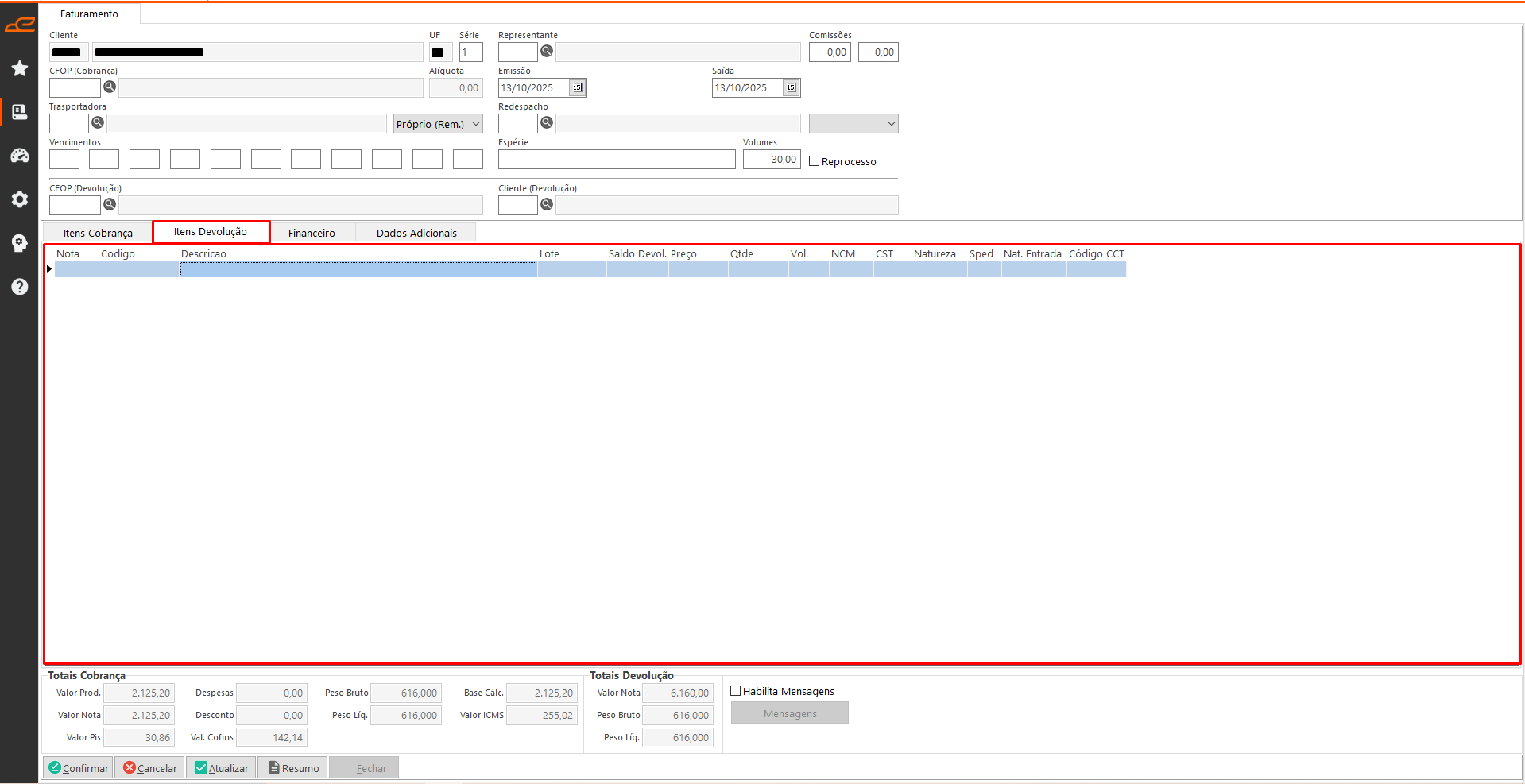Search Transportadora with the magnifier icon
Screen dimensions: 1525x784
[x=98, y=122]
